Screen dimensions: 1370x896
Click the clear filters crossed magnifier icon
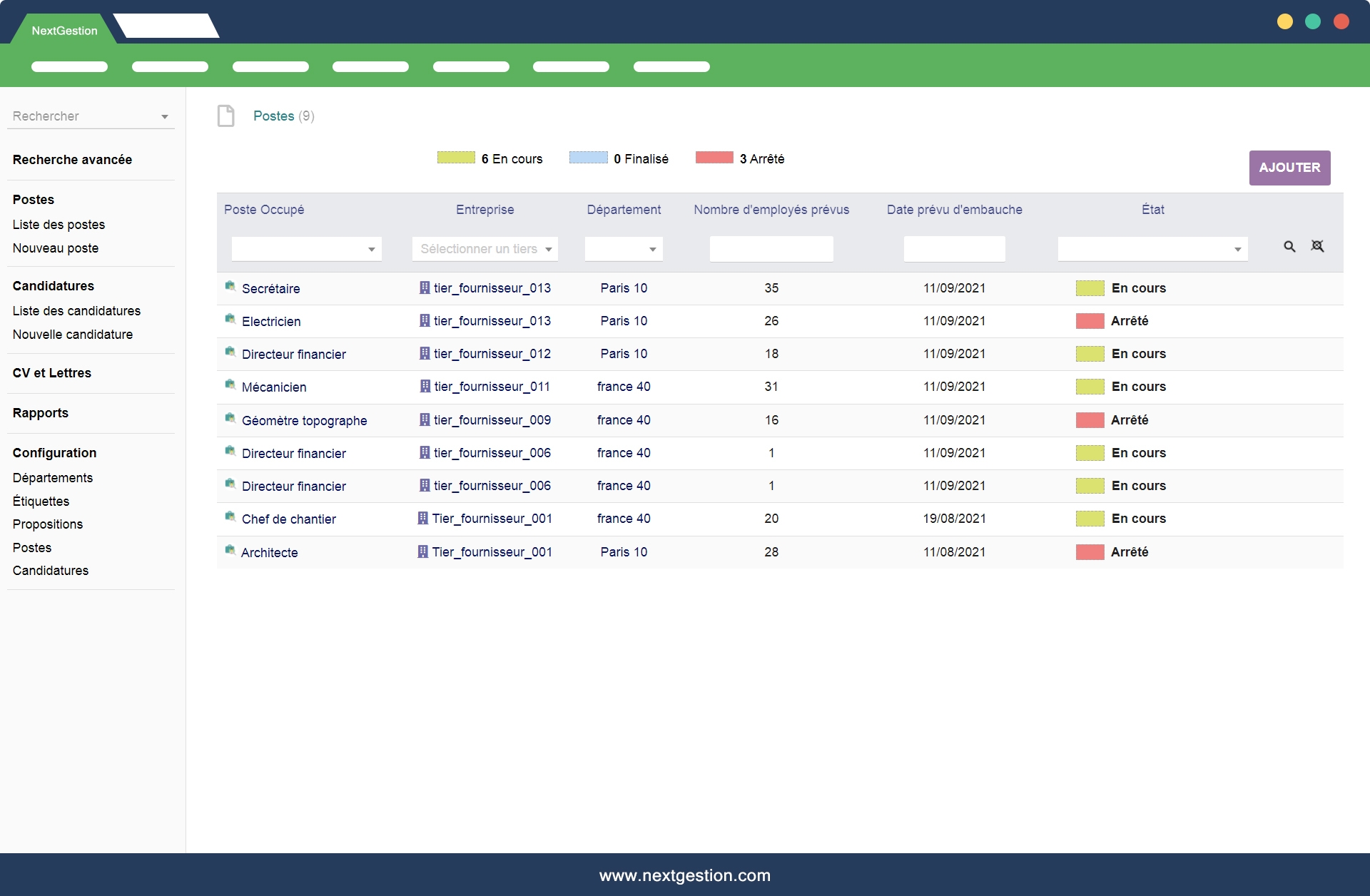[x=1317, y=246]
